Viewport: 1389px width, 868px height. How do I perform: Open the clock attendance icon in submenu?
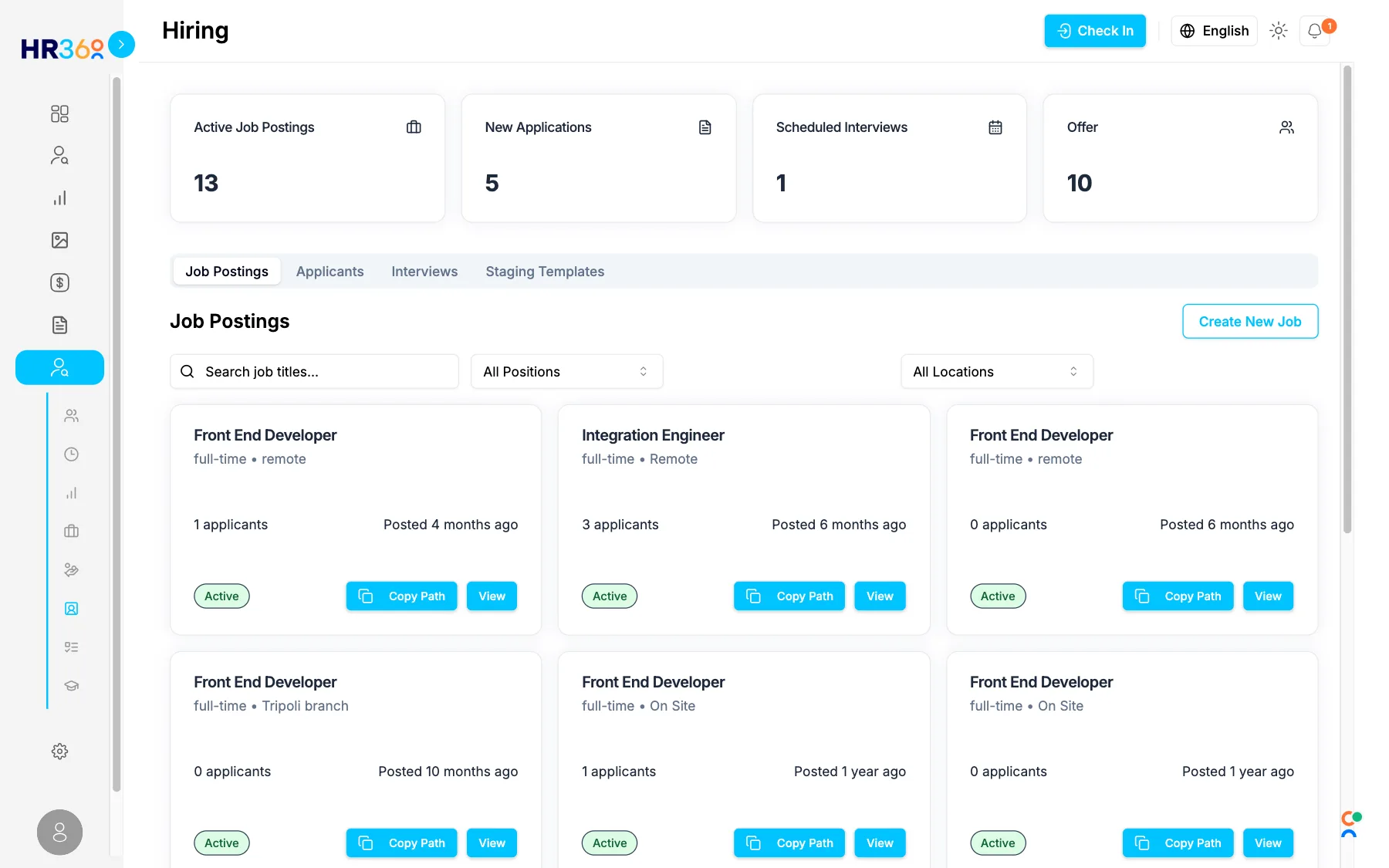pyautogui.click(x=71, y=454)
